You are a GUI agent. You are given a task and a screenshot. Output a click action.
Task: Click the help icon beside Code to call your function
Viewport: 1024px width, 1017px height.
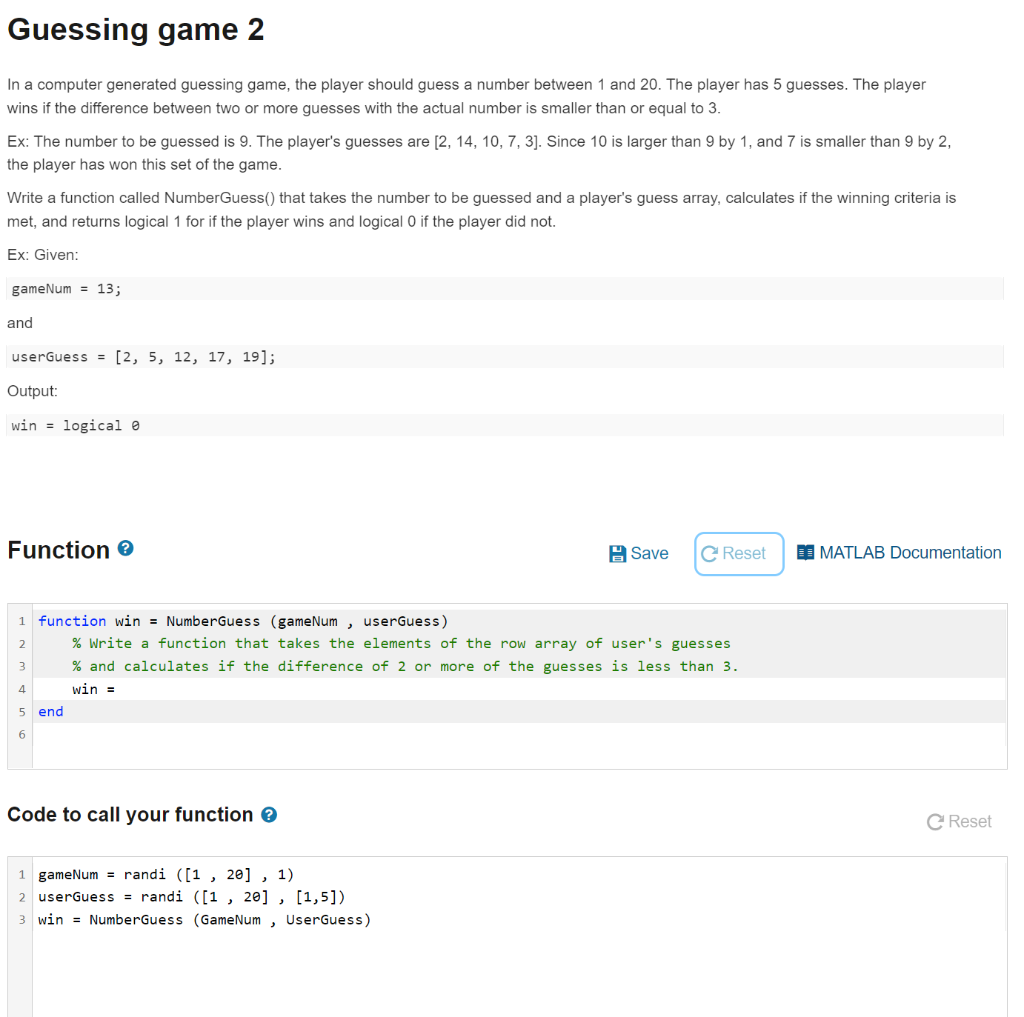tap(270, 815)
